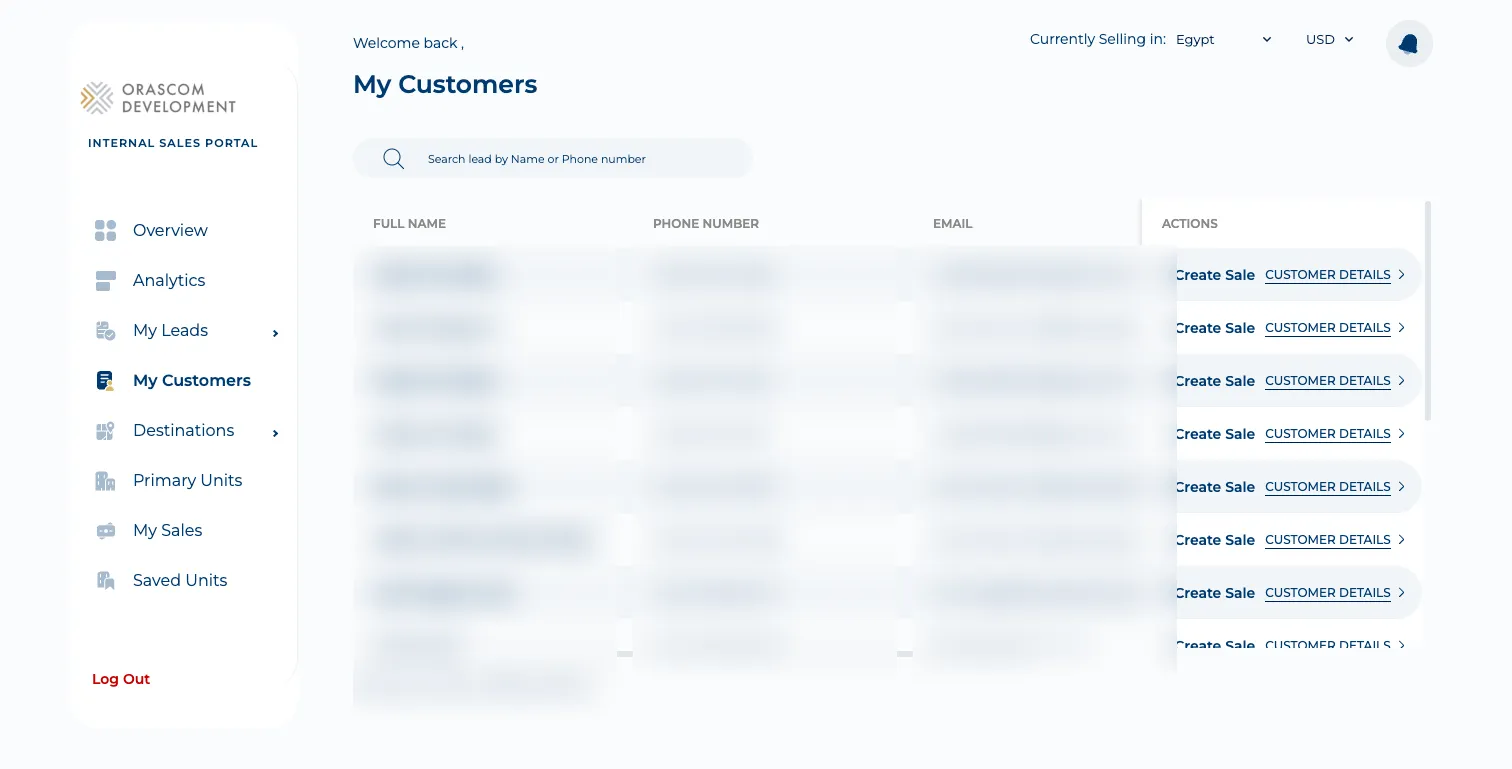Click the Internal Sales Portal label
1512x769 pixels.
point(173,143)
